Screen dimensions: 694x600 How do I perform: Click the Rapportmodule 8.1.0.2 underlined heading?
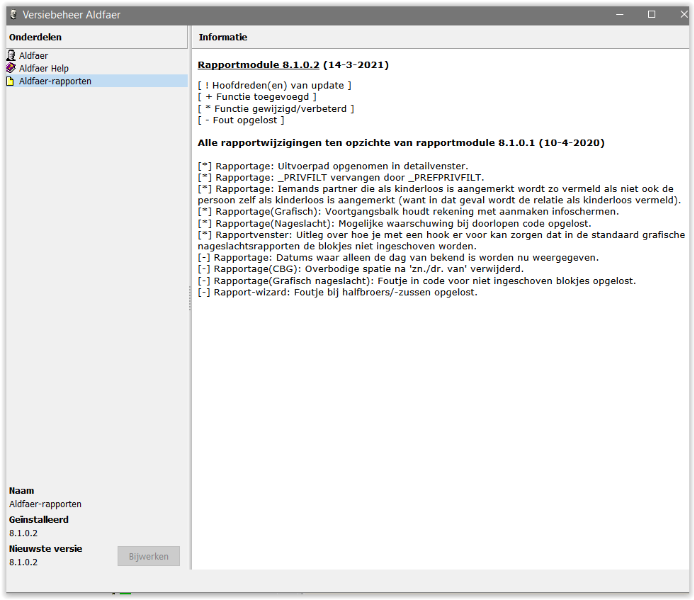click(257, 65)
